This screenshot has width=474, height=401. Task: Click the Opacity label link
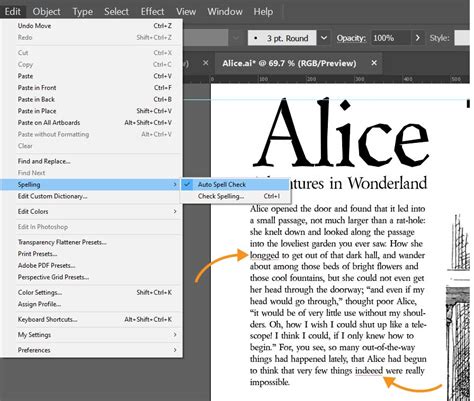tap(351, 38)
